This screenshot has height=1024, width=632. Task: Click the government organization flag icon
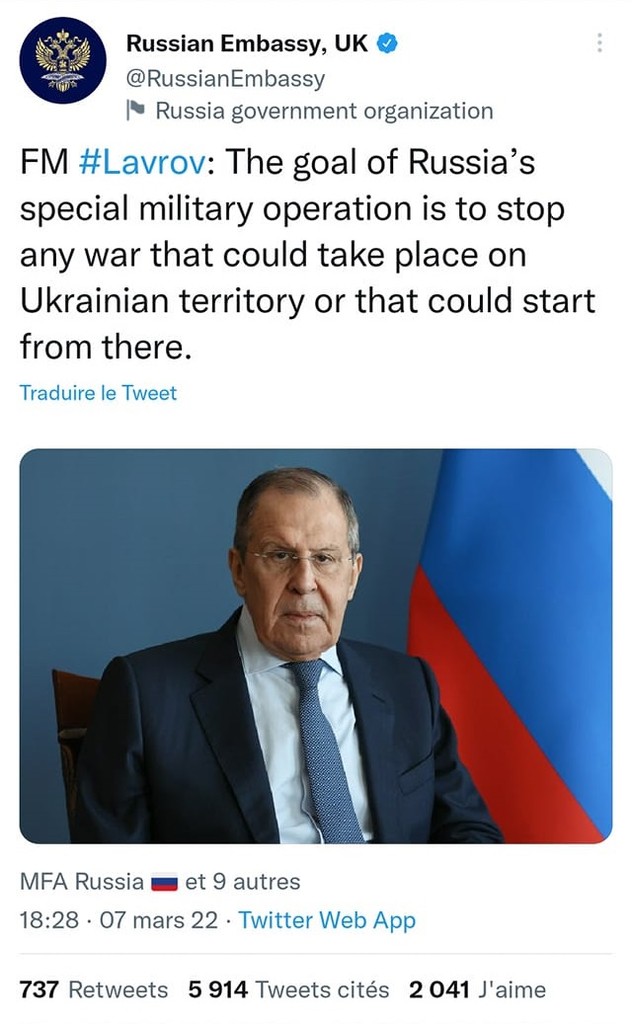coord(136,110)
